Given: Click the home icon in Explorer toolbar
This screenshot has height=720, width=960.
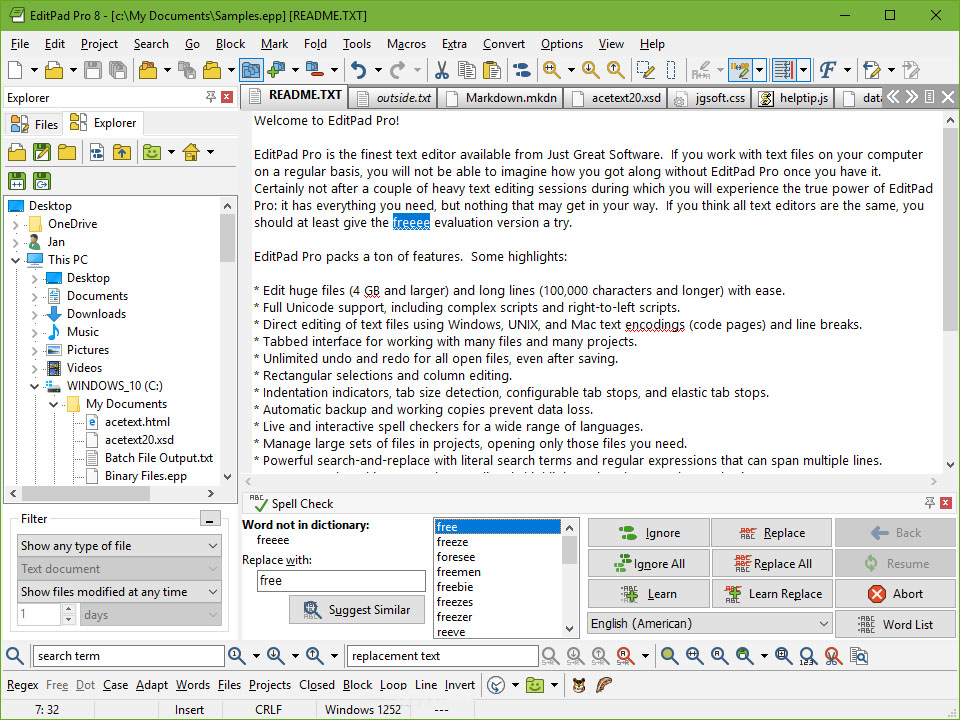Looking at the screenshot, I should pos(191,152).
